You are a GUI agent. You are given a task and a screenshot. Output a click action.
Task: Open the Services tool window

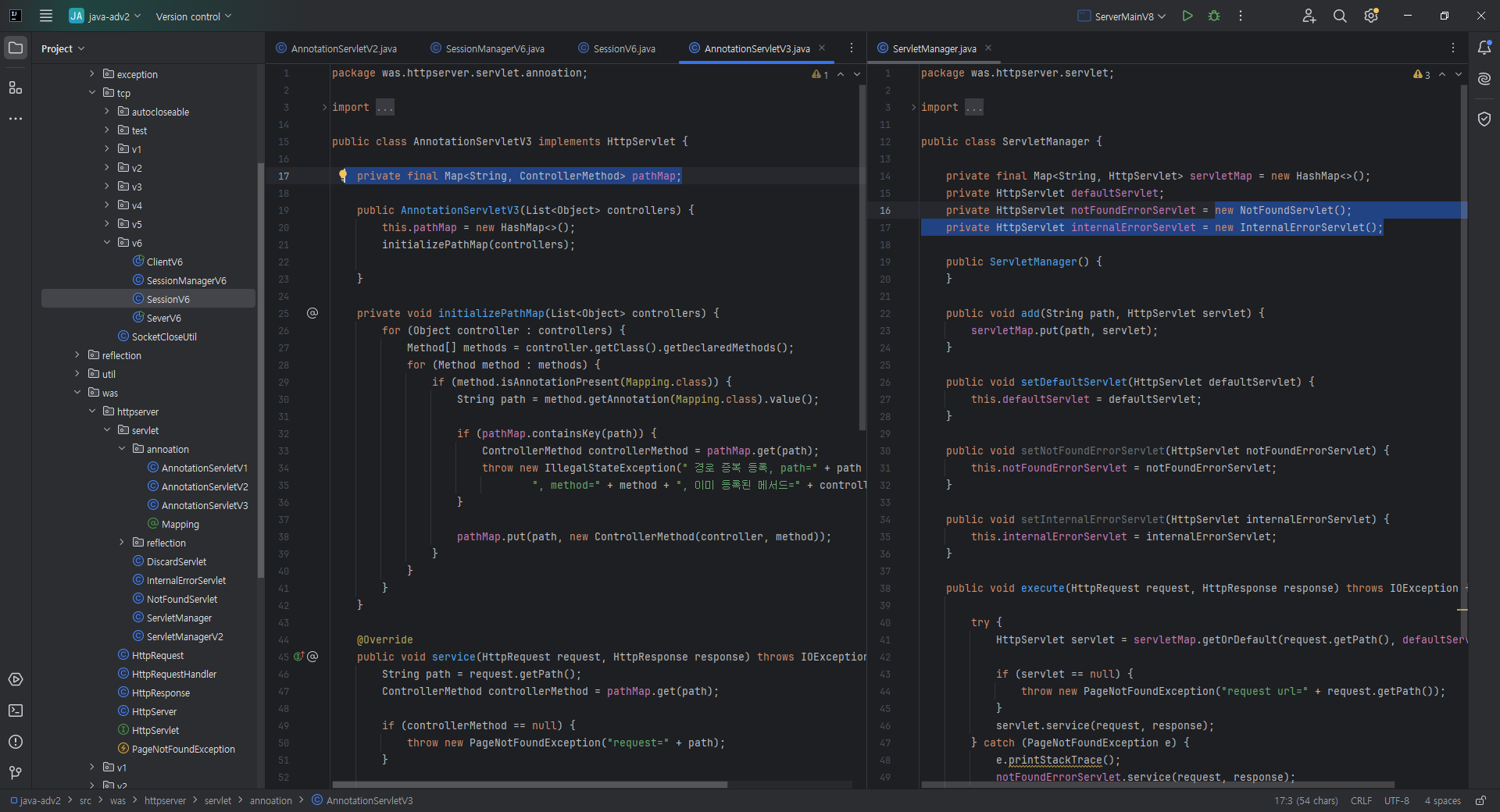click(x=16, y=679)
